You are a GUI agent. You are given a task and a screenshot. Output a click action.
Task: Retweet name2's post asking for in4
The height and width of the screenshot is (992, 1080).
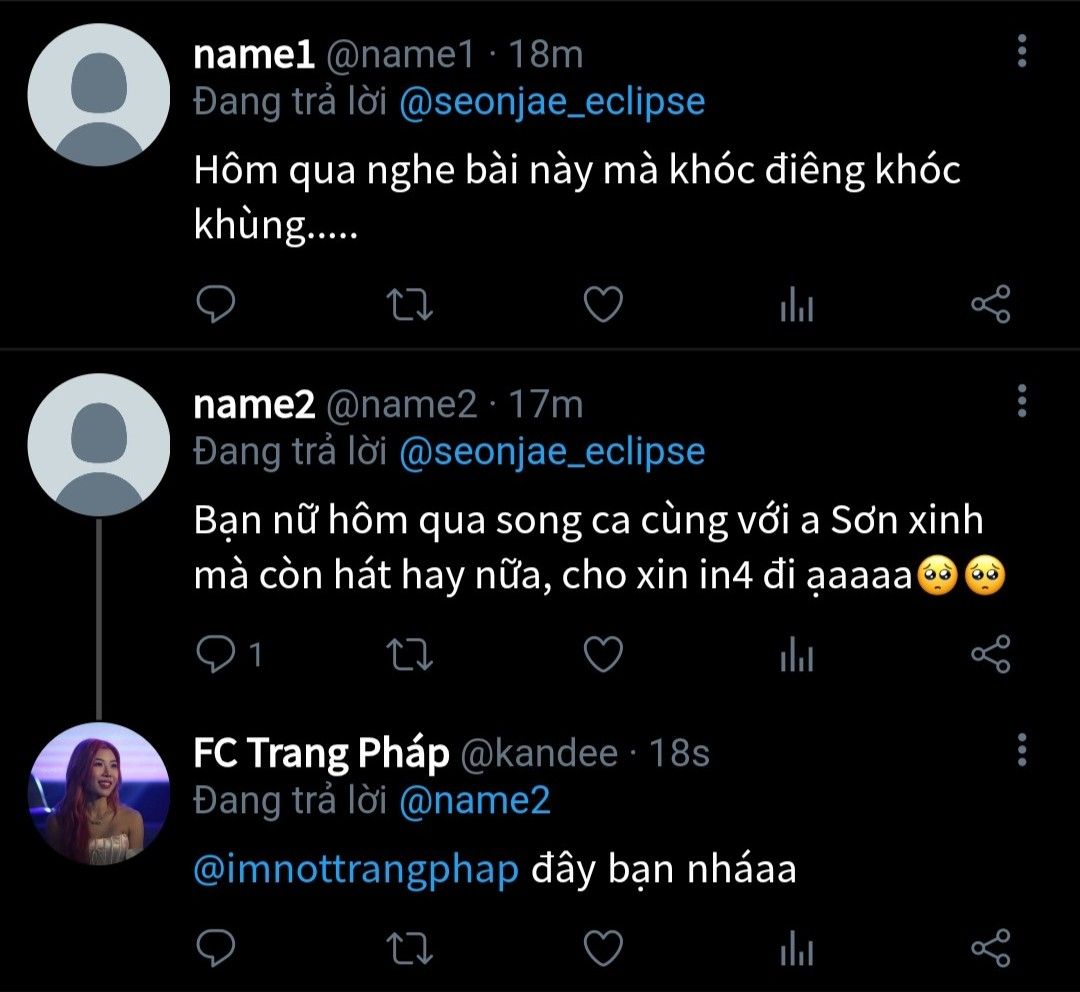[409, 654]
